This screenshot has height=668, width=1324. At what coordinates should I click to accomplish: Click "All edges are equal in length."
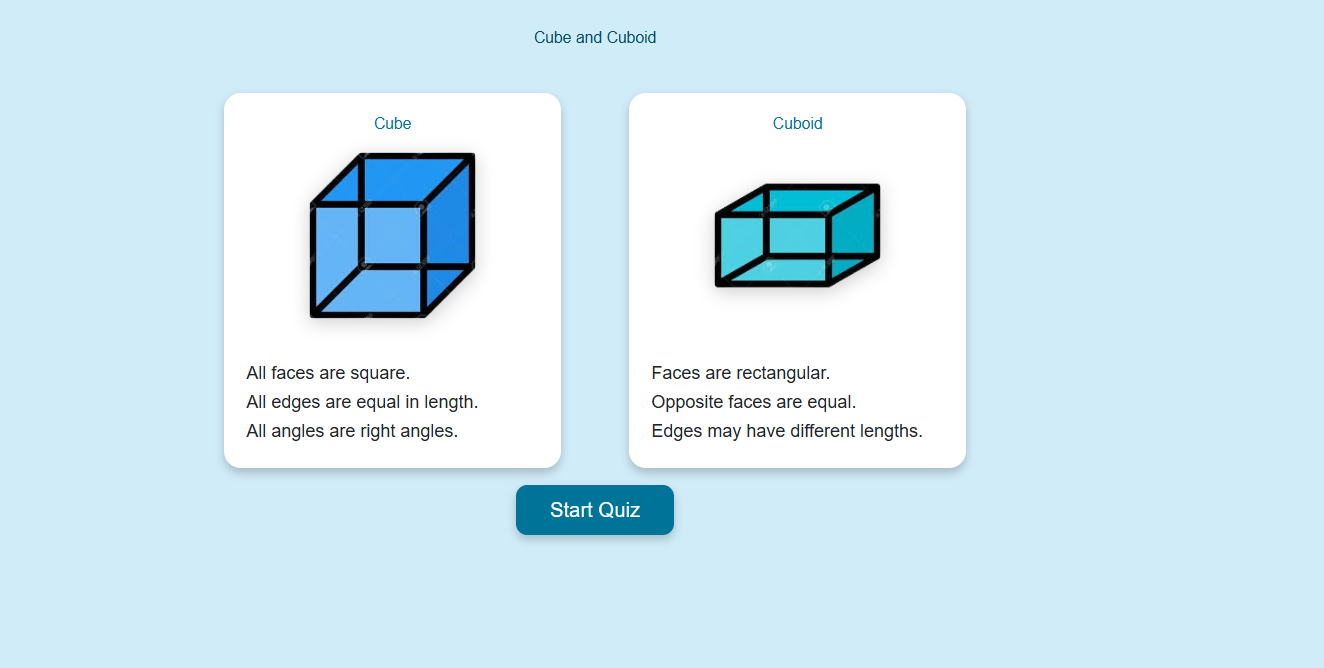tap(362, 402)
